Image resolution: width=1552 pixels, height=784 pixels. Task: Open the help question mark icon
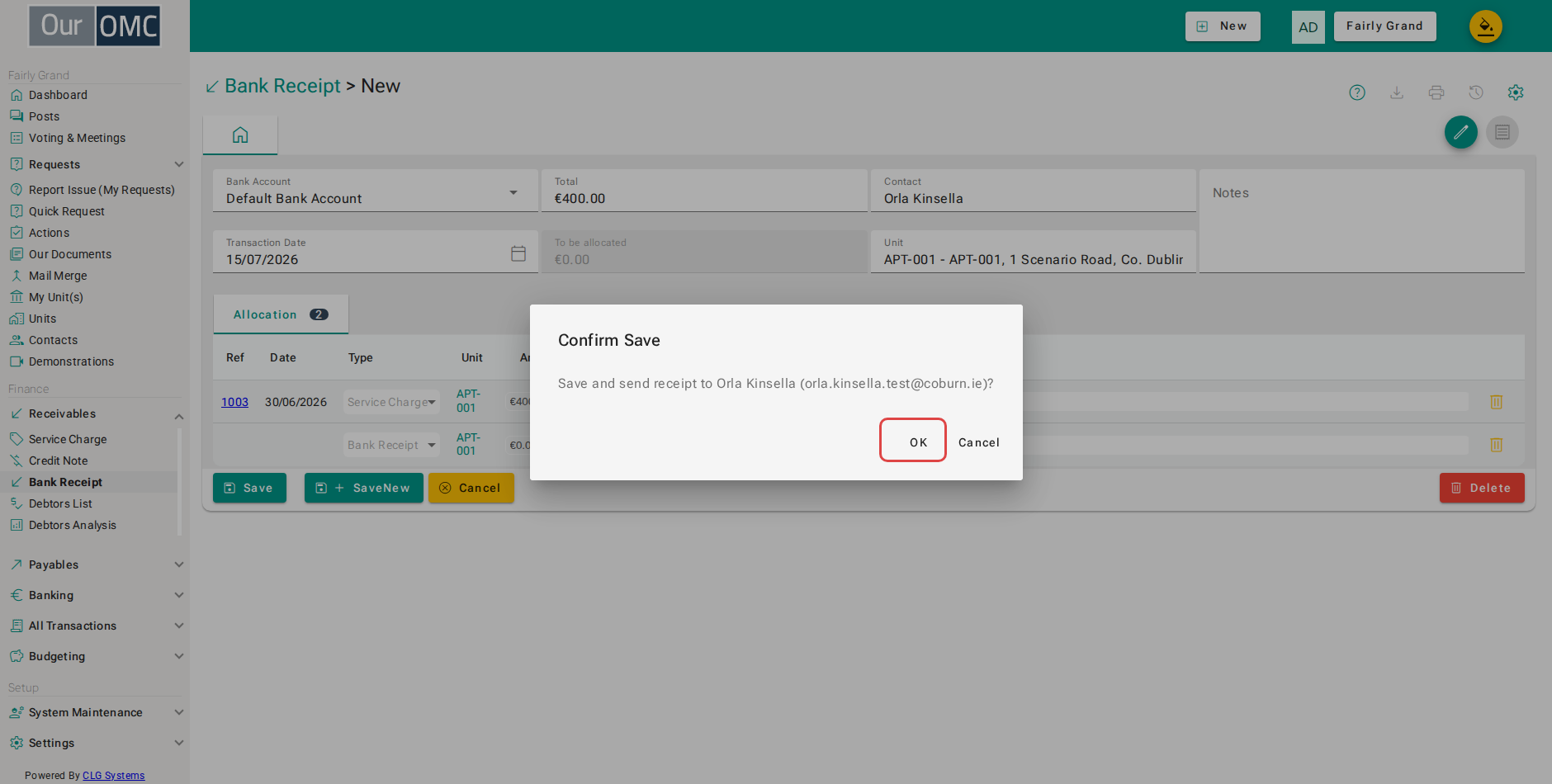point(1357,92)
